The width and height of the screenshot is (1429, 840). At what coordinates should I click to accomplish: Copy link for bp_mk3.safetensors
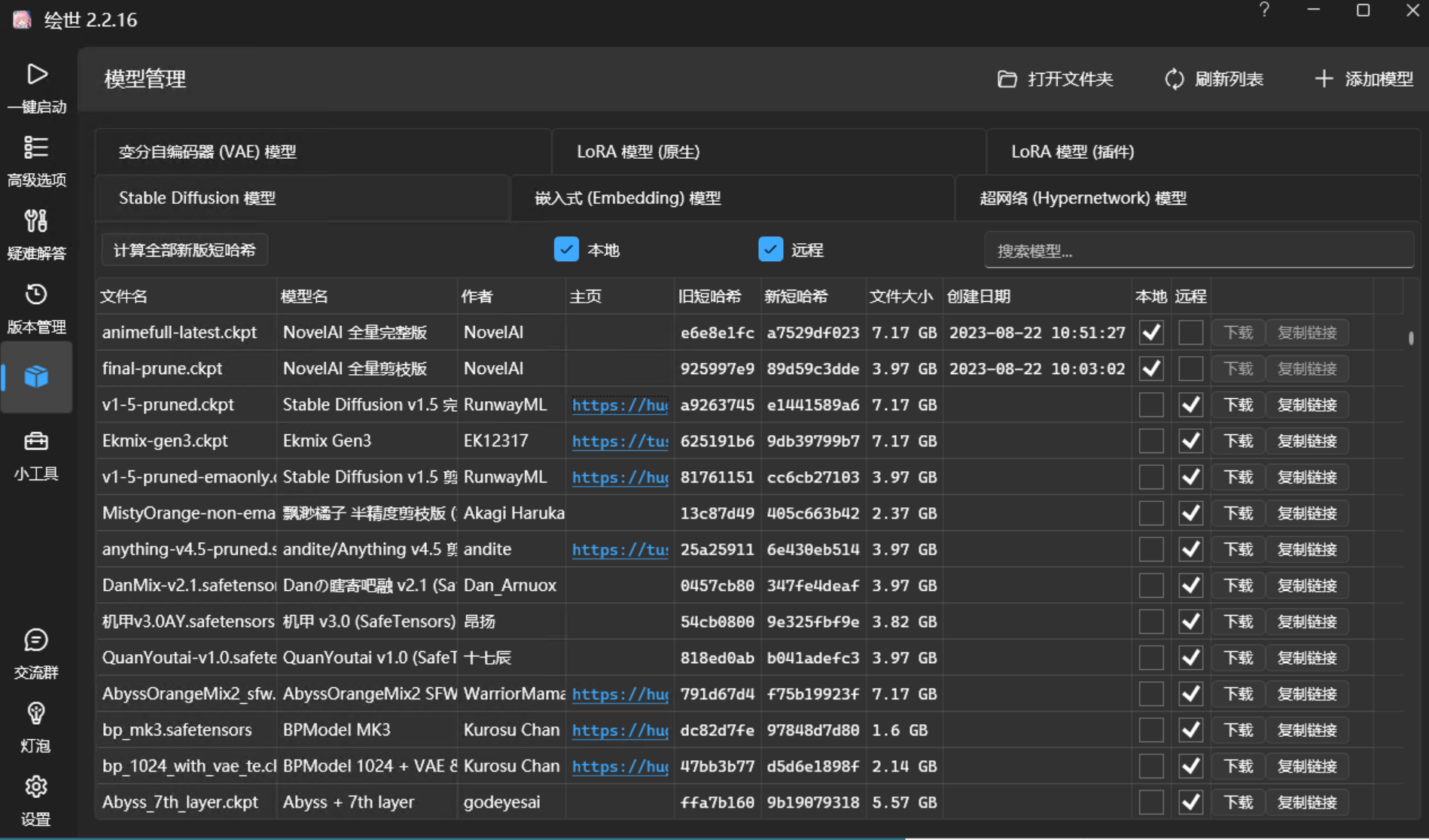(x=1307, y=730)
